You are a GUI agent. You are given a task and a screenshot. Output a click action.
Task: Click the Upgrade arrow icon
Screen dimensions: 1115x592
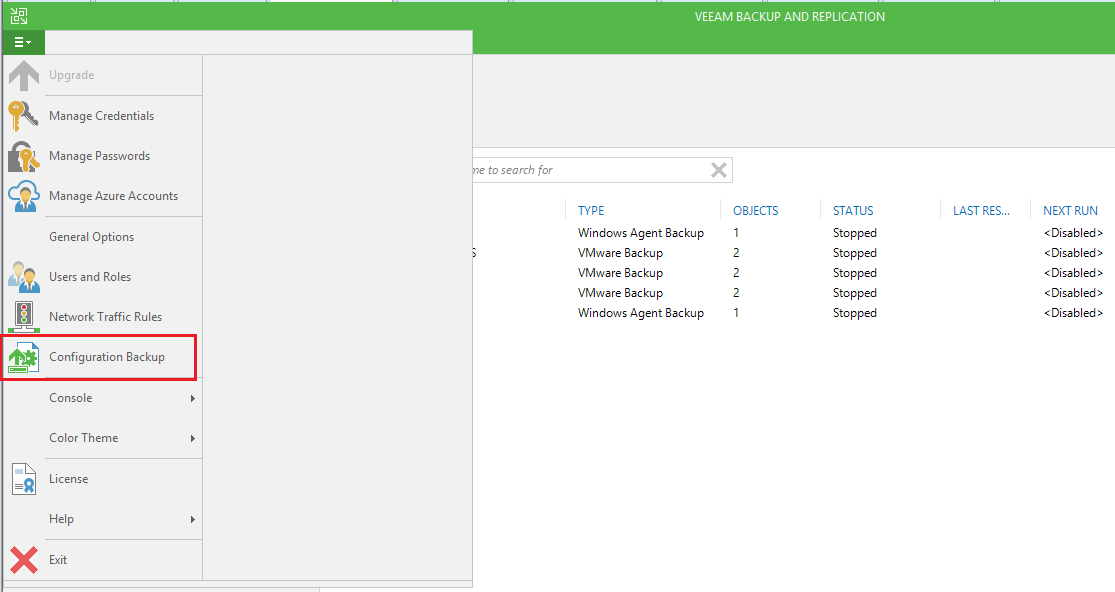click(x=22, y=74)
